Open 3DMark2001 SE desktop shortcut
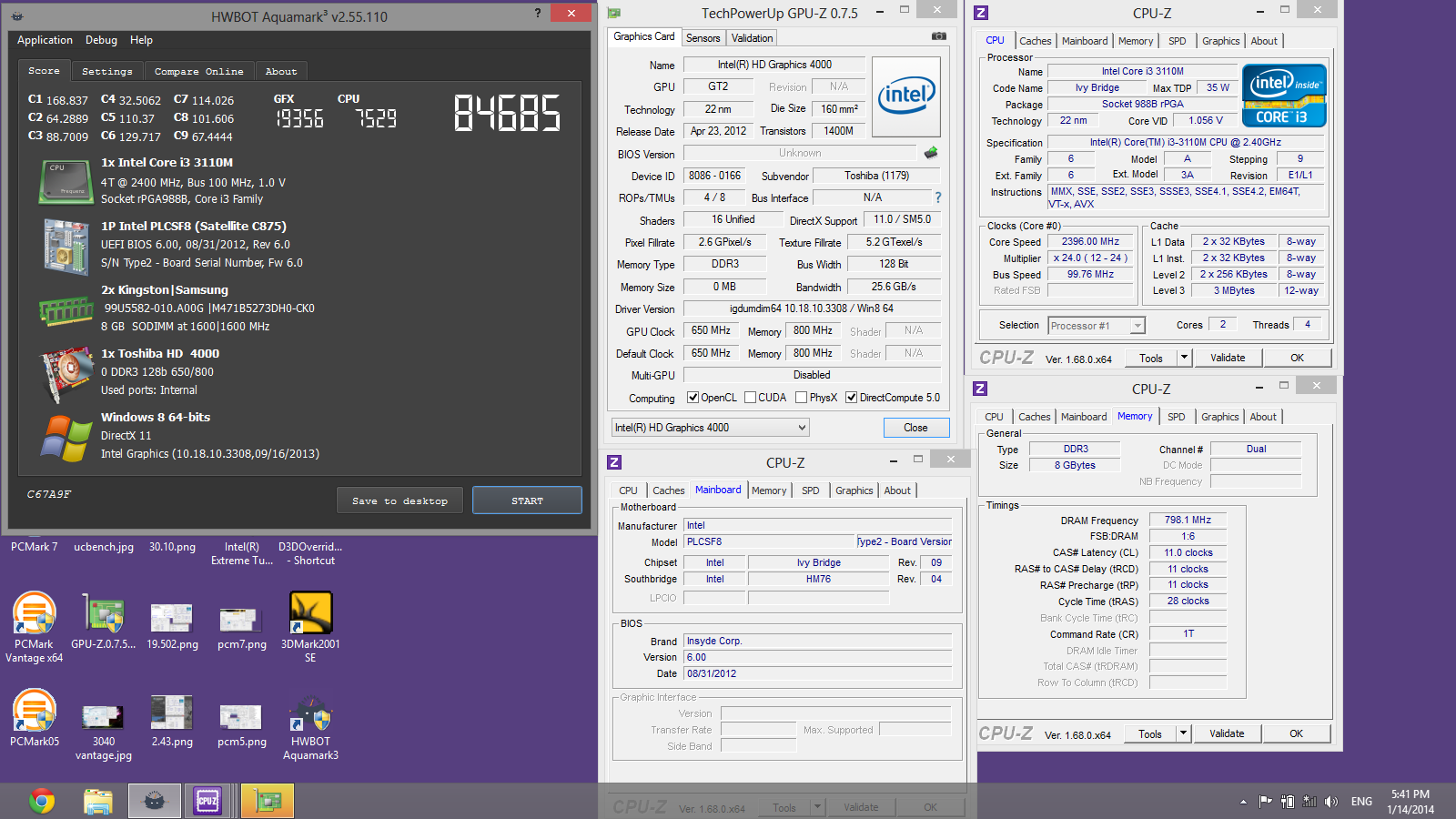Image resolution: width=1456 pixels, height=819 pixels. point(310,627)
